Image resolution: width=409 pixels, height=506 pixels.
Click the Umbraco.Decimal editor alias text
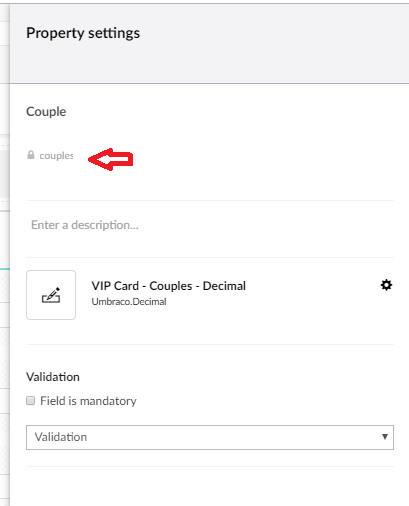point(129,302)
